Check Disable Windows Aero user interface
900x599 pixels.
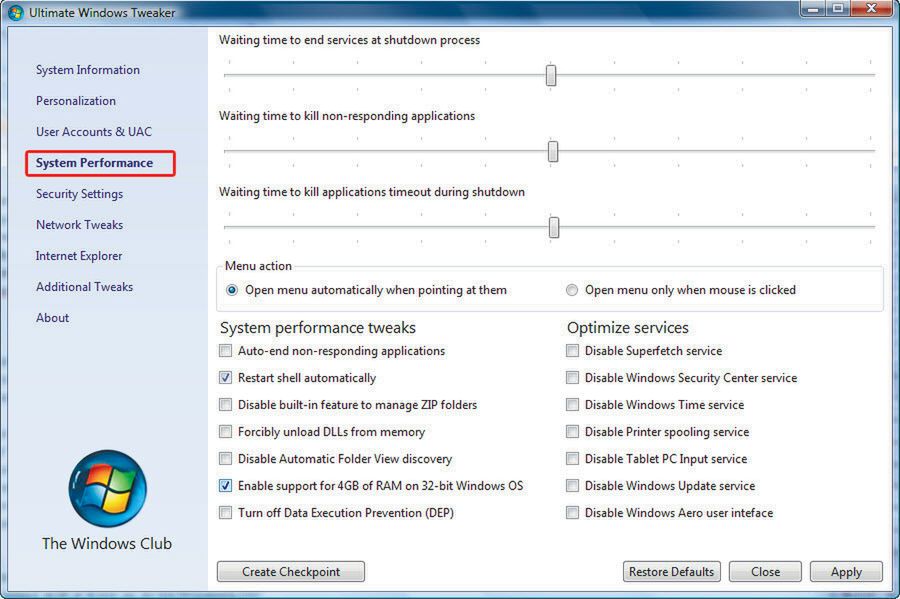[x=572, y=512]
